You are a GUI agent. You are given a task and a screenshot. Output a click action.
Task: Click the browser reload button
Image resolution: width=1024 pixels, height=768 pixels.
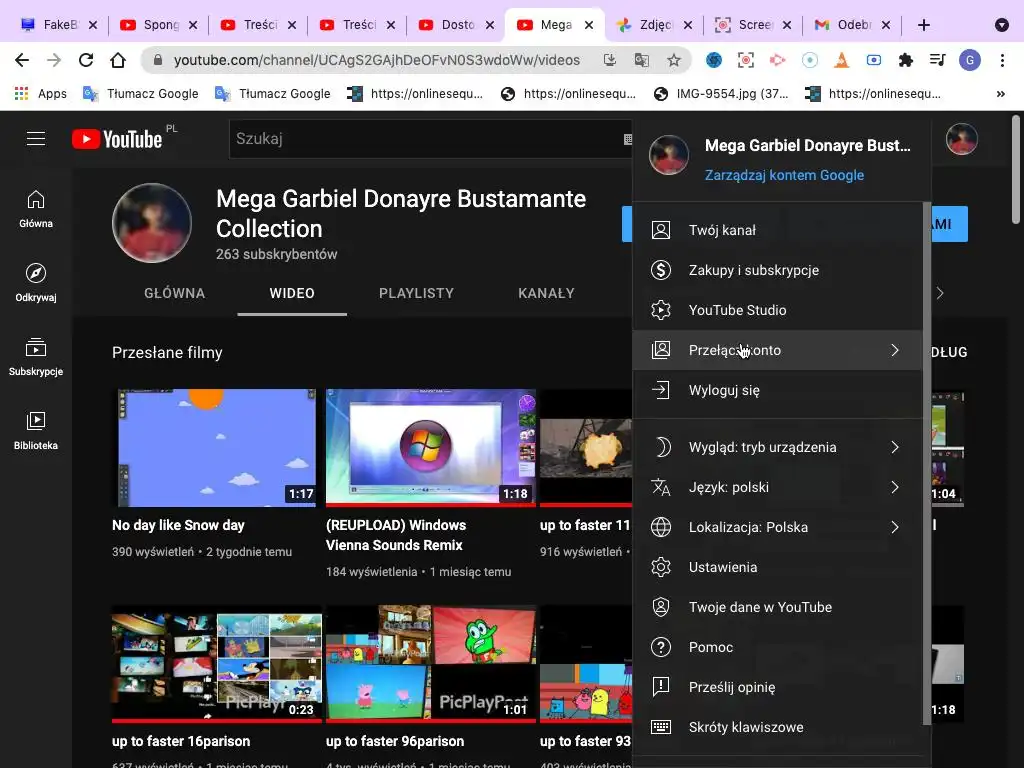click(x=86, y=60)
